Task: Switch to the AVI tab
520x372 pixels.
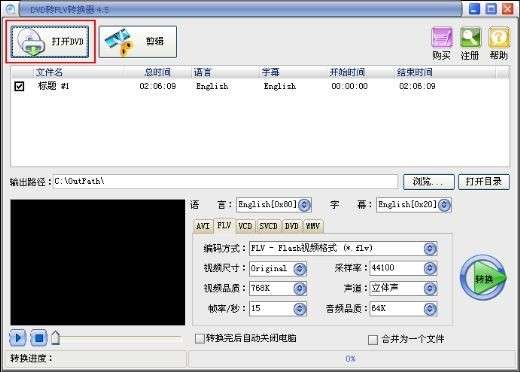Action: coord(203,226)
